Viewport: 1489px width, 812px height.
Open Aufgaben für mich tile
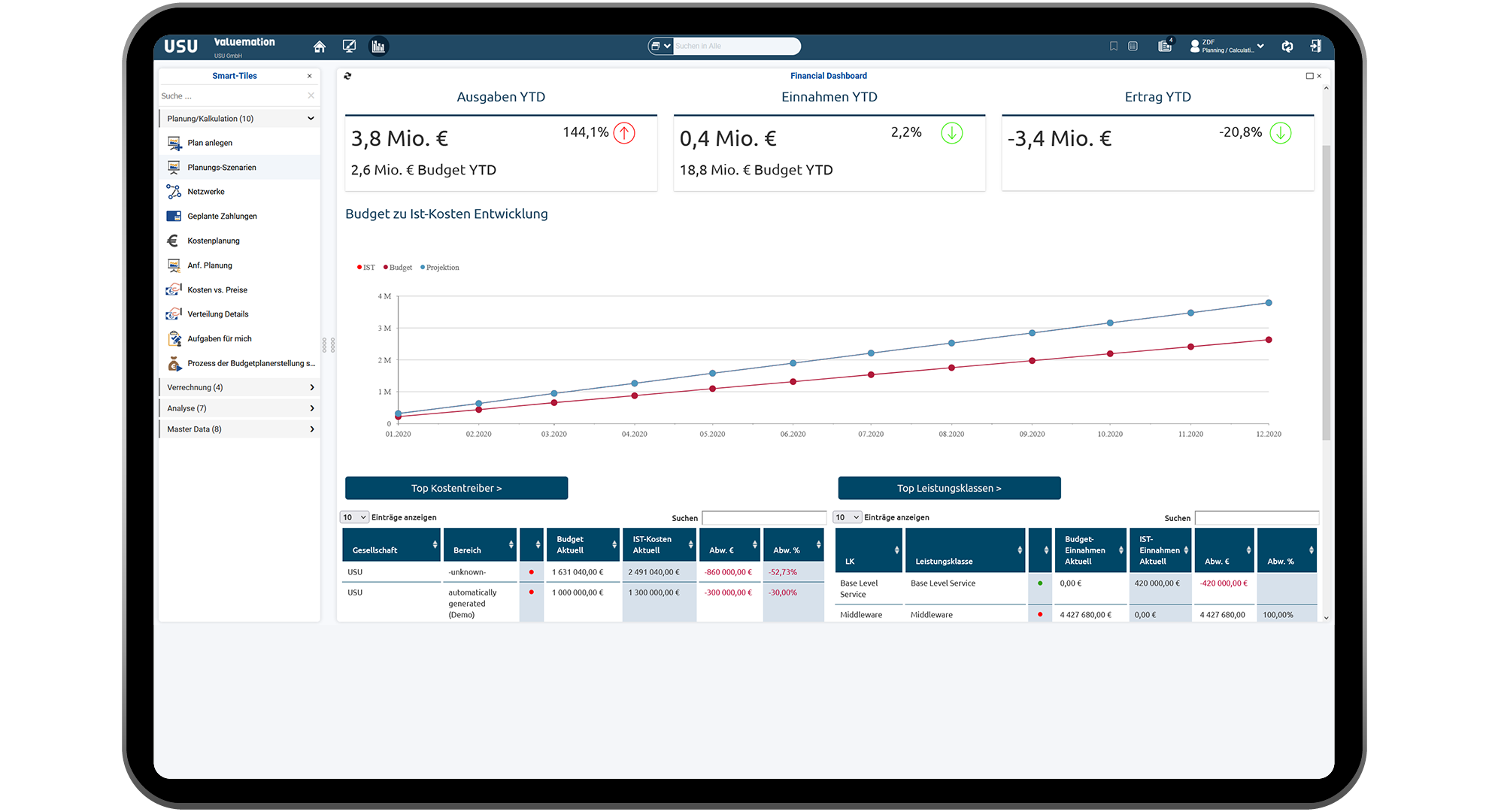pos(239,339)
